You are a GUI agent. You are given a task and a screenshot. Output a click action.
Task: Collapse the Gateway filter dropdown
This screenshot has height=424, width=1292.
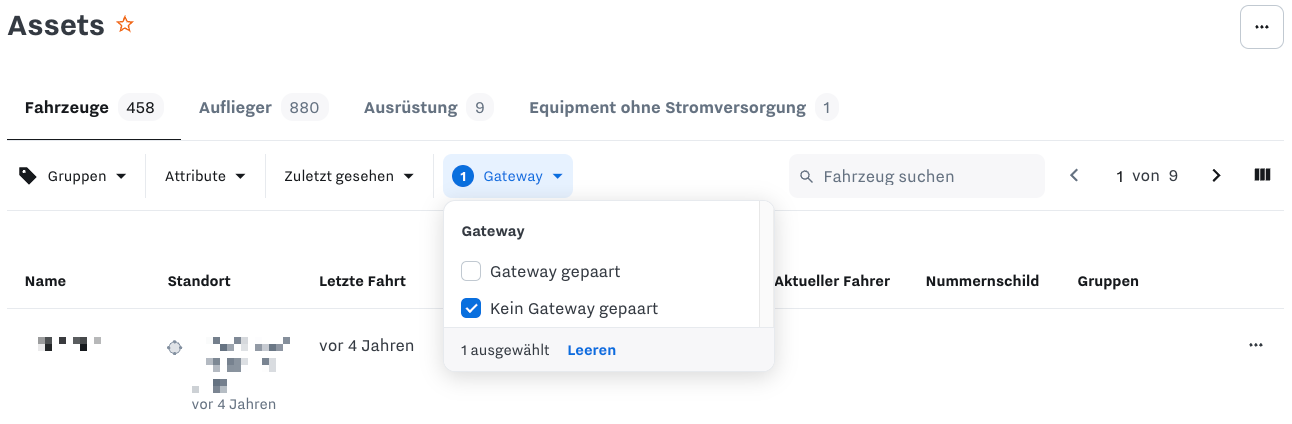tap(508, 176)
